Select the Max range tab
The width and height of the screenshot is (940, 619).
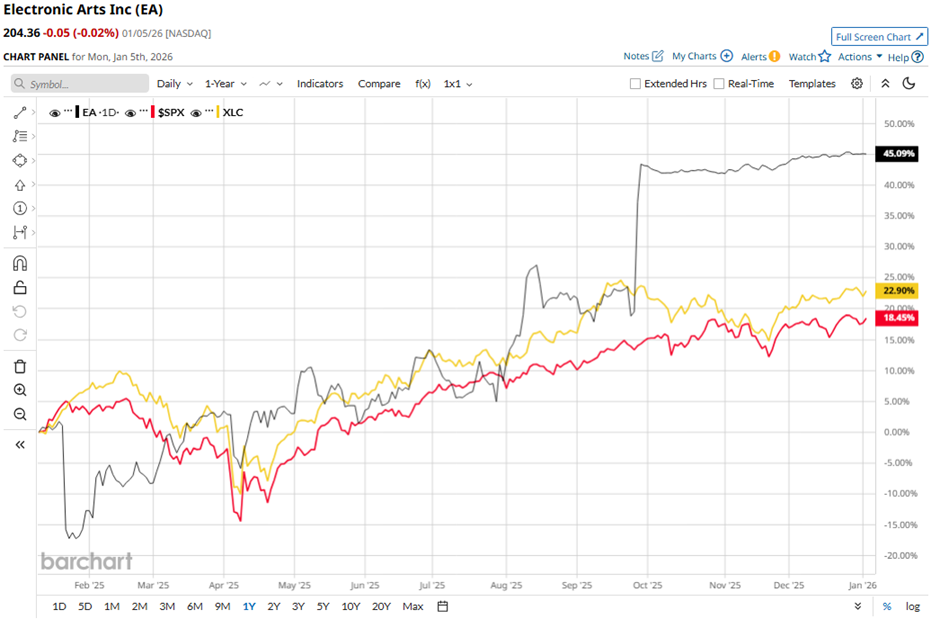[x=412, y=606]
